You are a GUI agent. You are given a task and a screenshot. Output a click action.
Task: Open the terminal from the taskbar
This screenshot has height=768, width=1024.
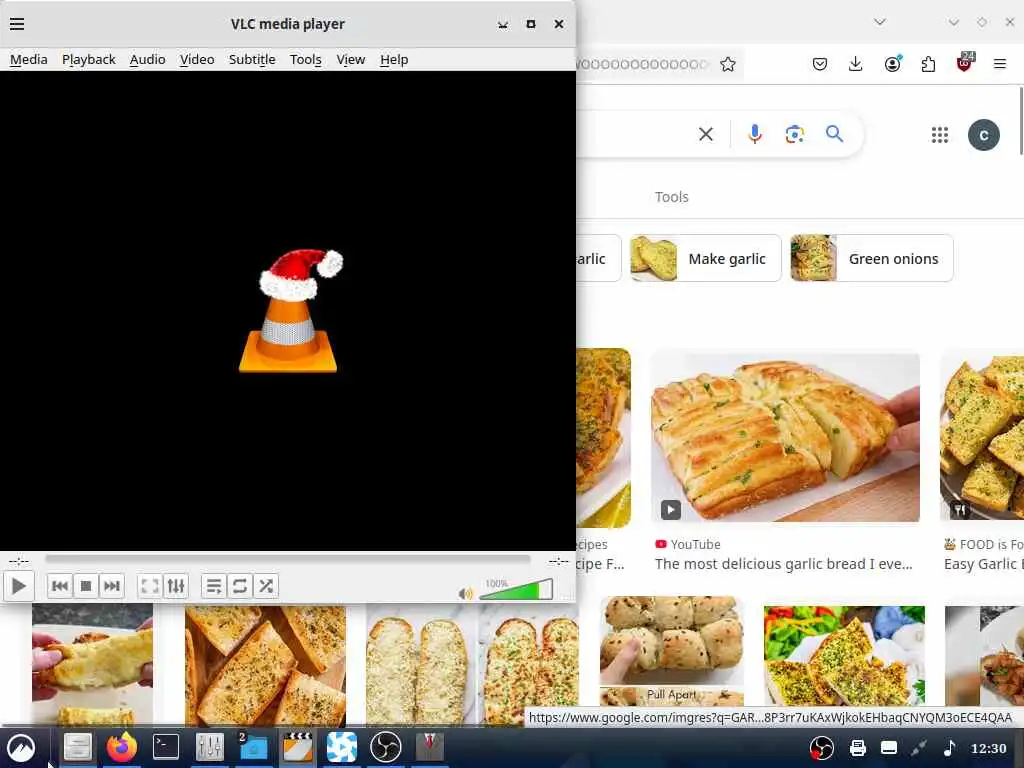coord(166,746)
